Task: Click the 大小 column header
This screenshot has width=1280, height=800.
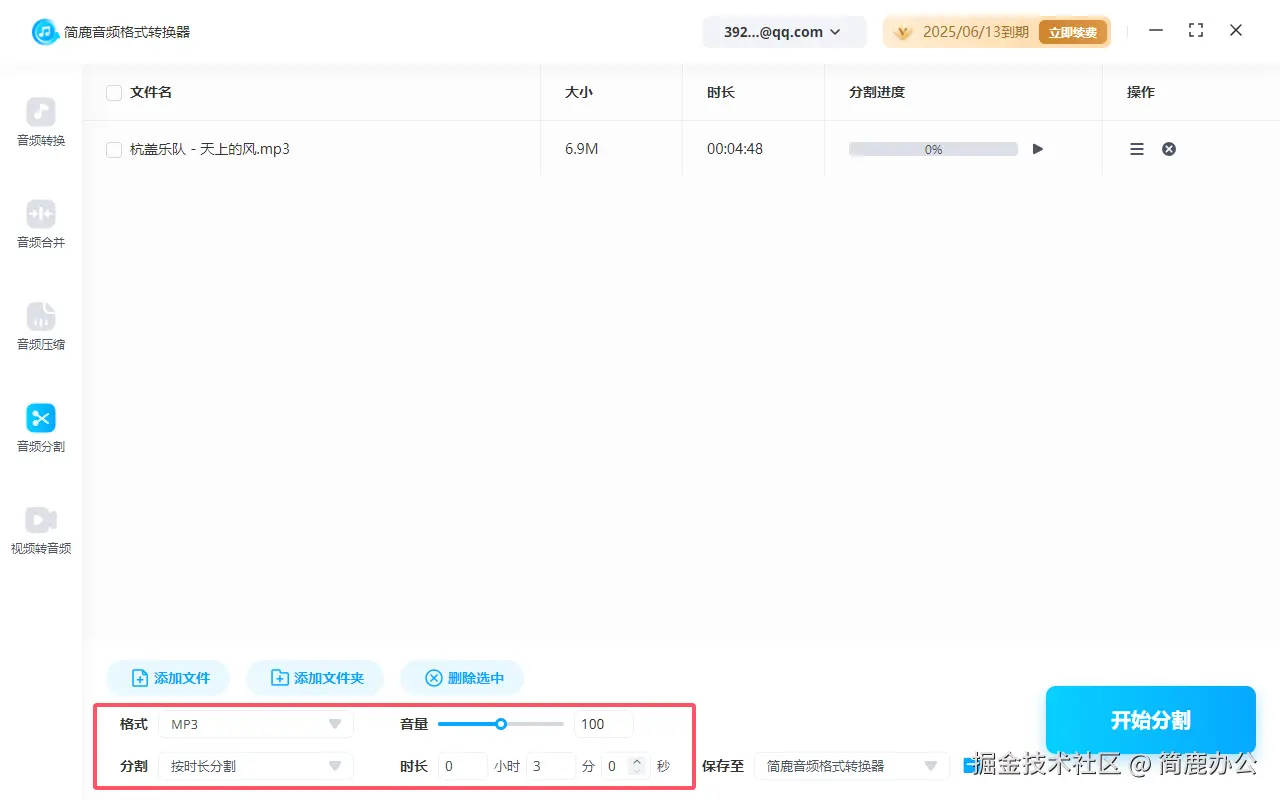Action: pyautogui.click(x=579, y=92)
